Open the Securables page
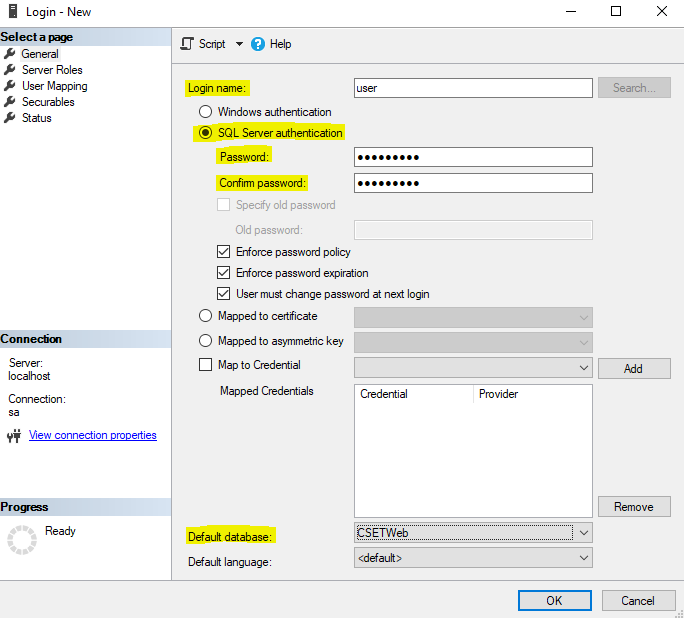The width and height of the screenshot is (684, 618). click(48, 102)
